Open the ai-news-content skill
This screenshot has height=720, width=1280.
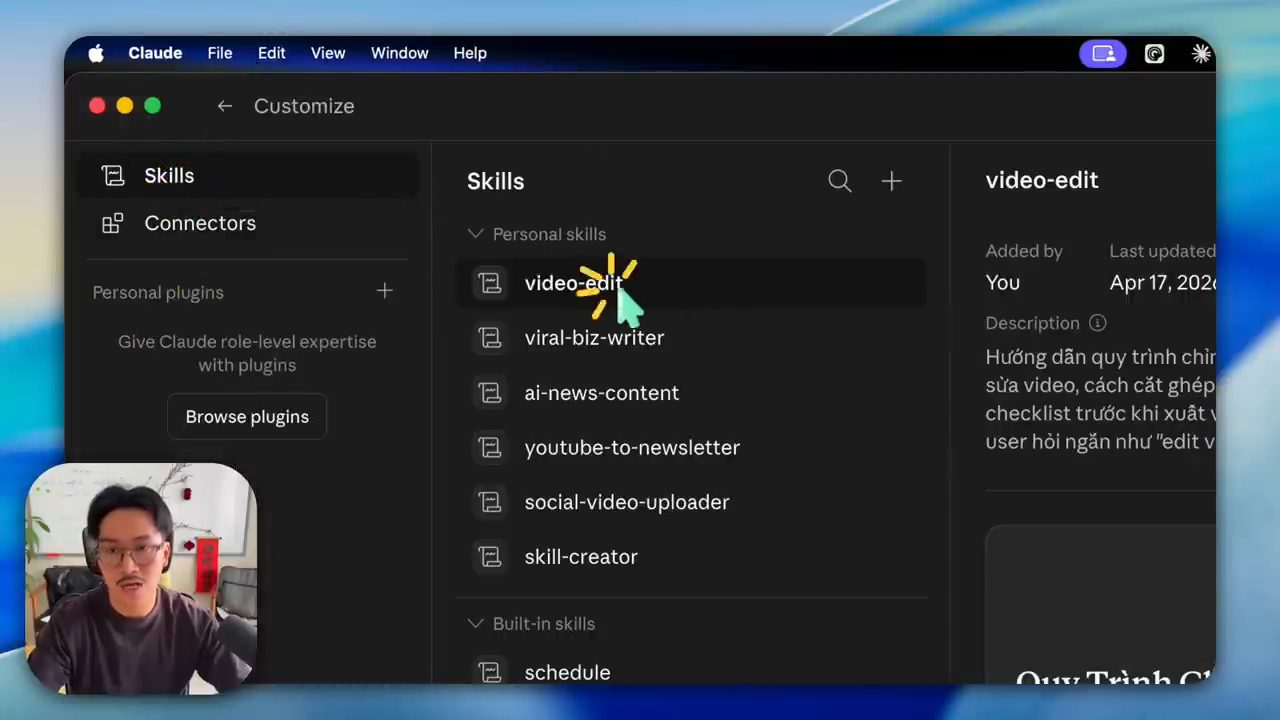tap(691, 393)
